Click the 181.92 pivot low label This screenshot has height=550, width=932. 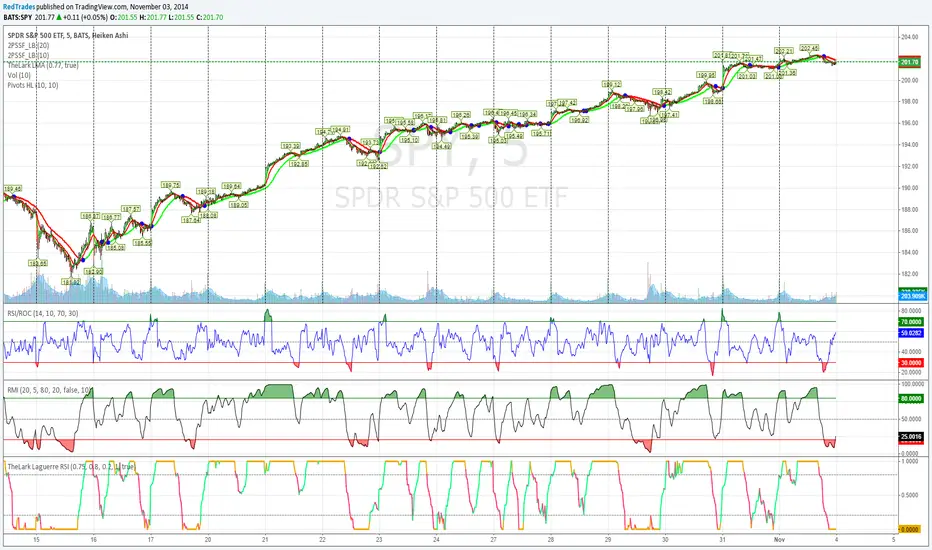(x=71, y=282)
